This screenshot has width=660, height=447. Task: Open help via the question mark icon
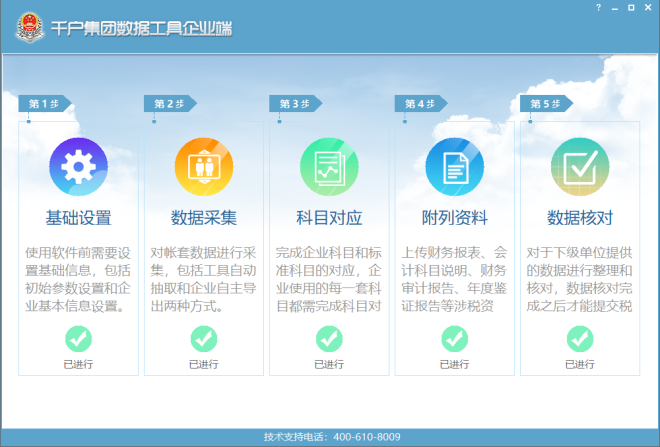[599, 8]
